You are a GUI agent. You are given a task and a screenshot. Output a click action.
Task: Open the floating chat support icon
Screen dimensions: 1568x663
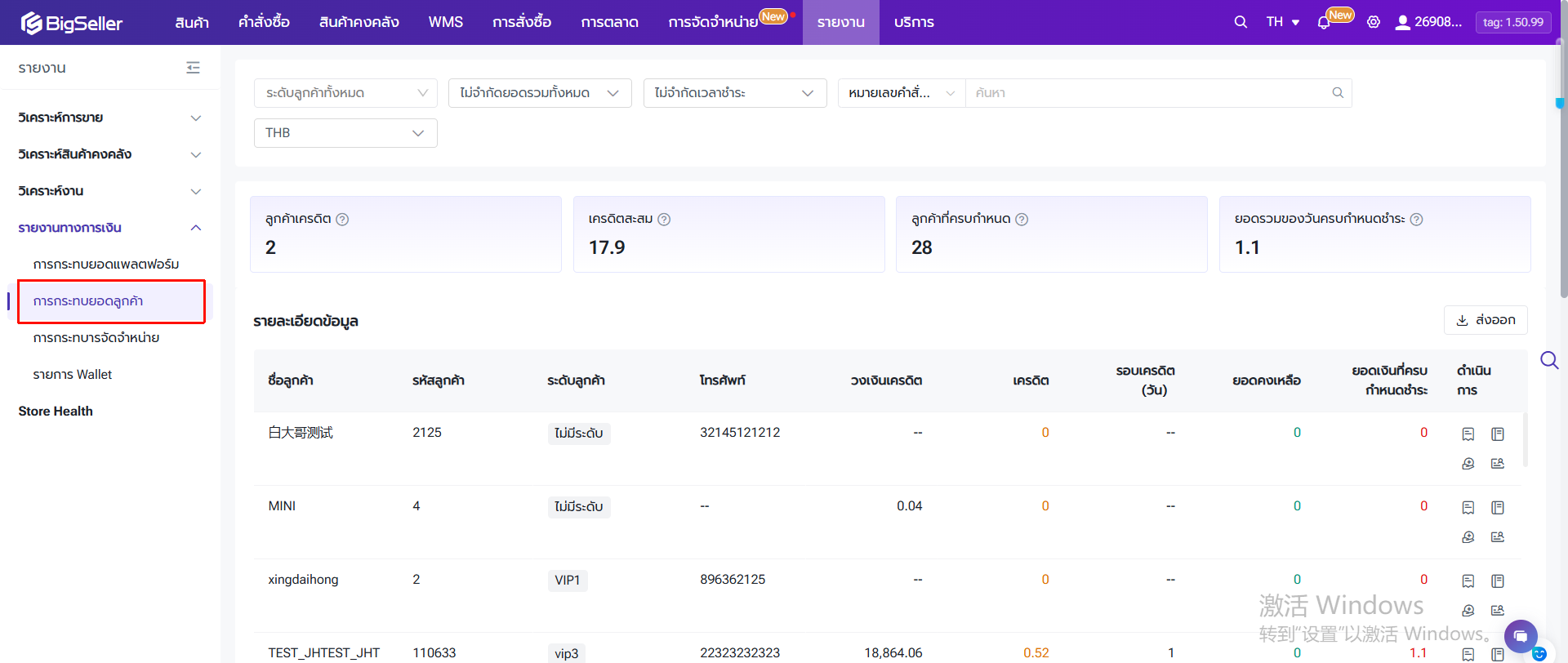point(1520,636)
